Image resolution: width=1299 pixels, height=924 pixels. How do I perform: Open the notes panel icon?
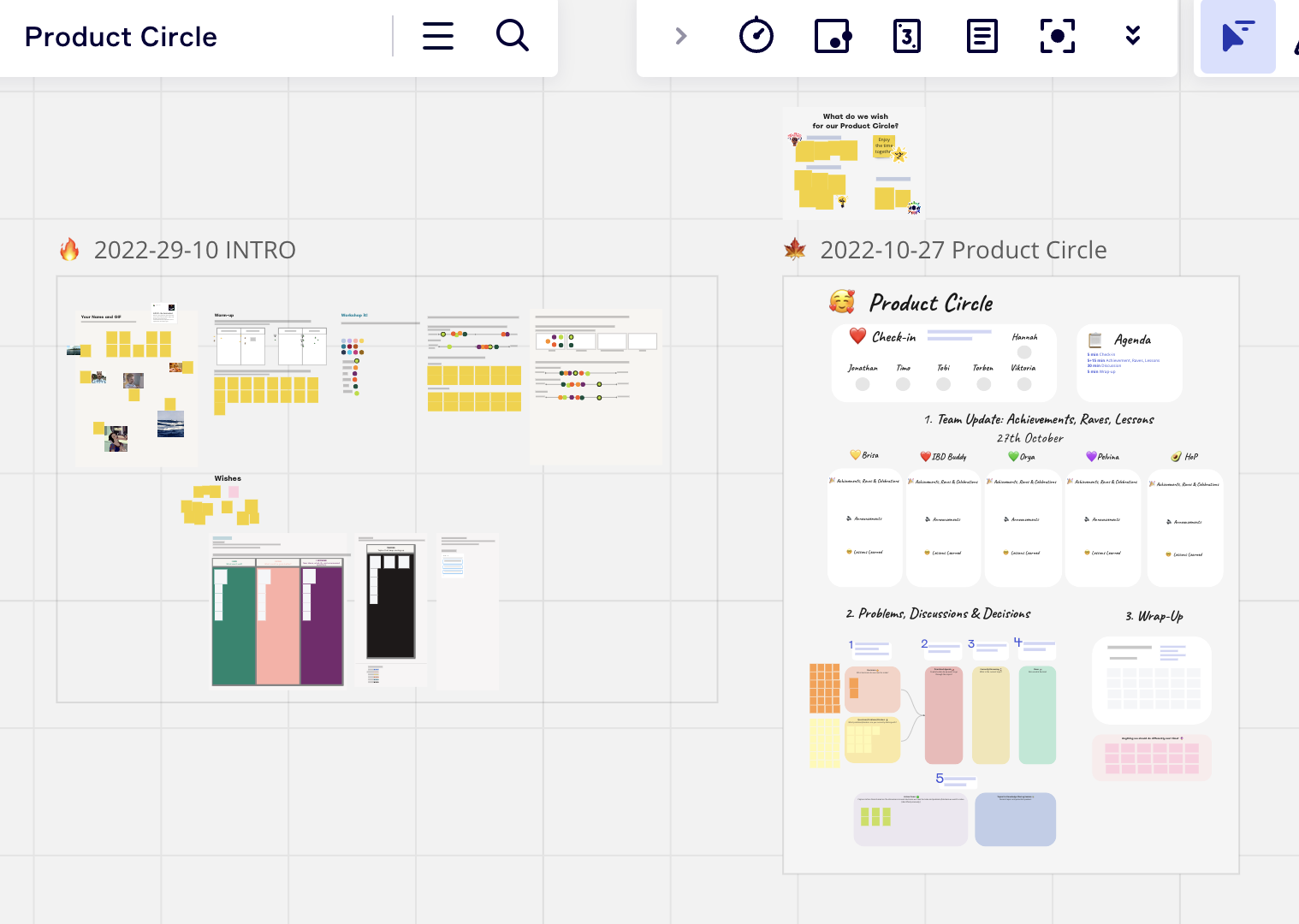982,36
